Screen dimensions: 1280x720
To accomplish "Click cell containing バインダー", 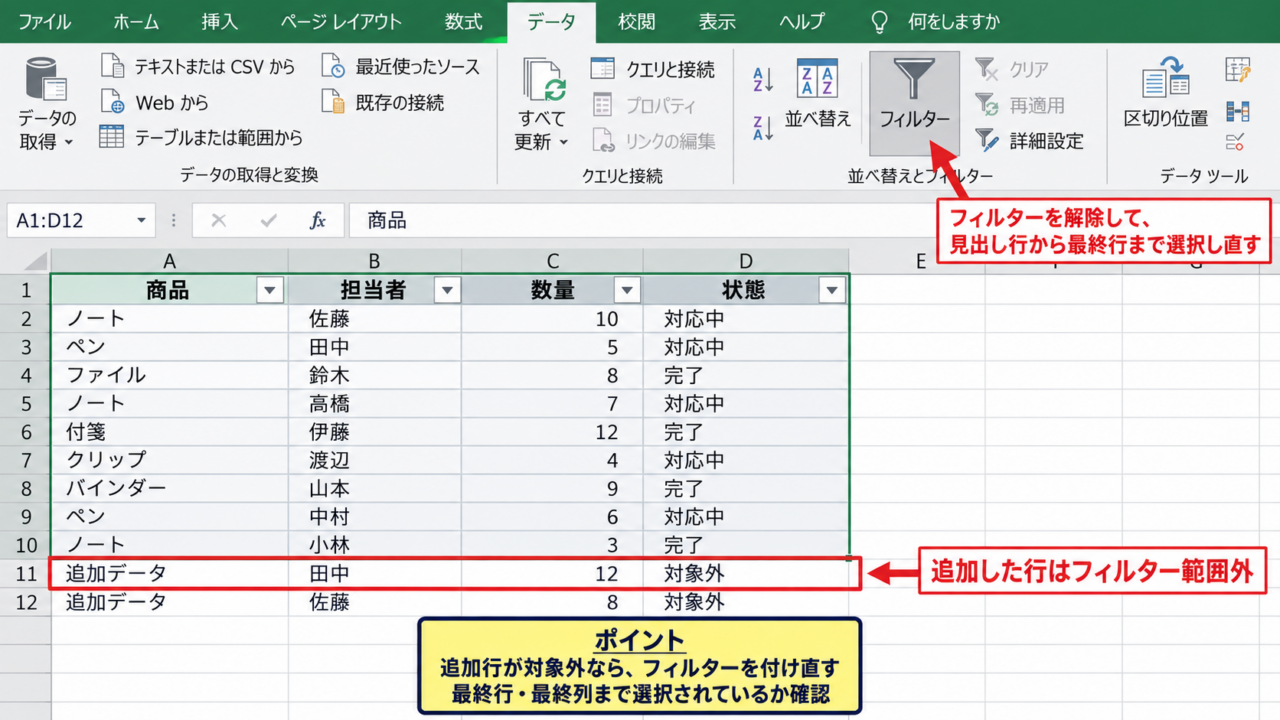I will pyautogui.click(x=170, y=489).
